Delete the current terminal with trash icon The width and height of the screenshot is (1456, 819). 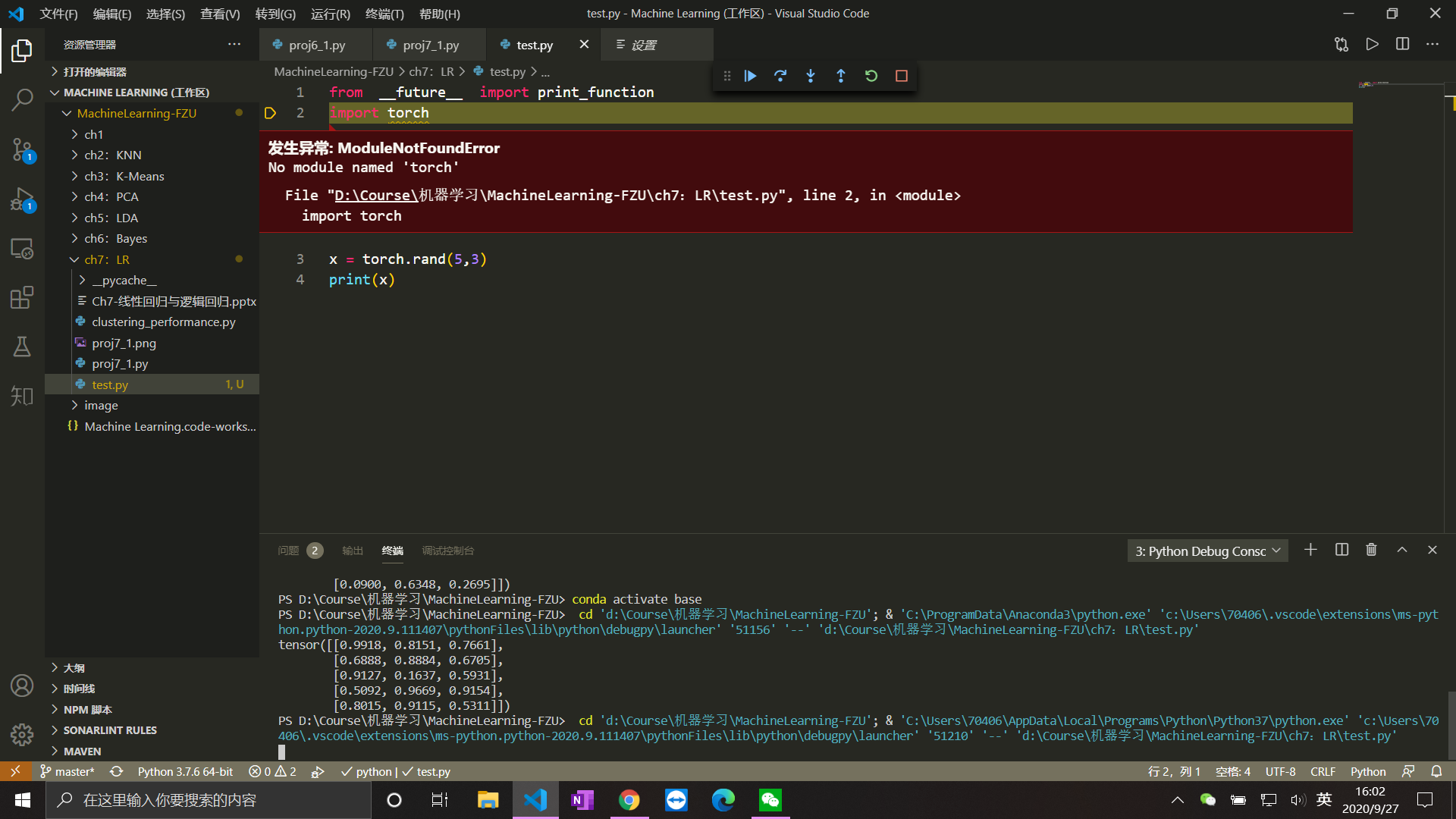click(x=1371, y=550)
